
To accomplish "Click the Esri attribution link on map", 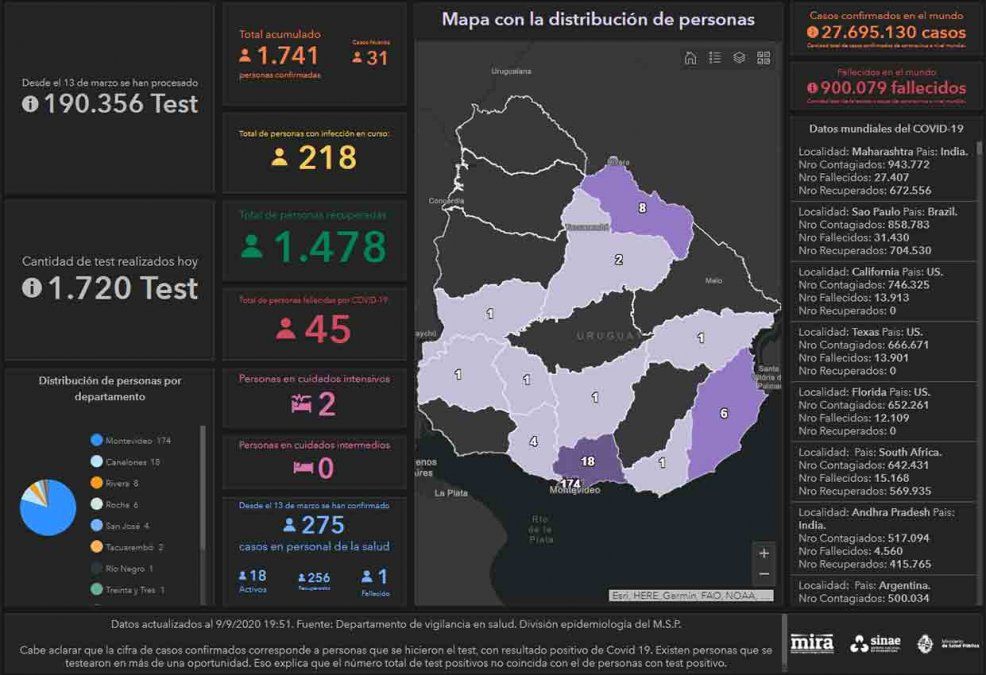I will [x=690, y=596].
